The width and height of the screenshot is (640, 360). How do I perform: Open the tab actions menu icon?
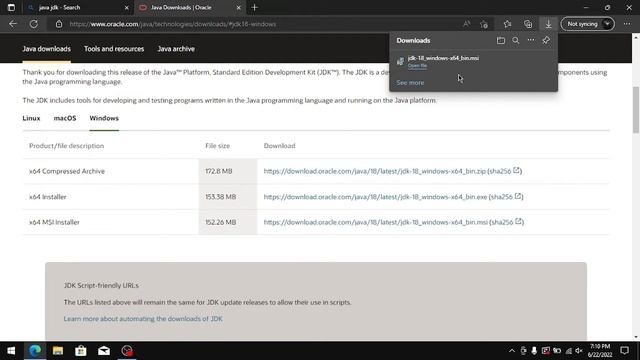click(11, 7)
